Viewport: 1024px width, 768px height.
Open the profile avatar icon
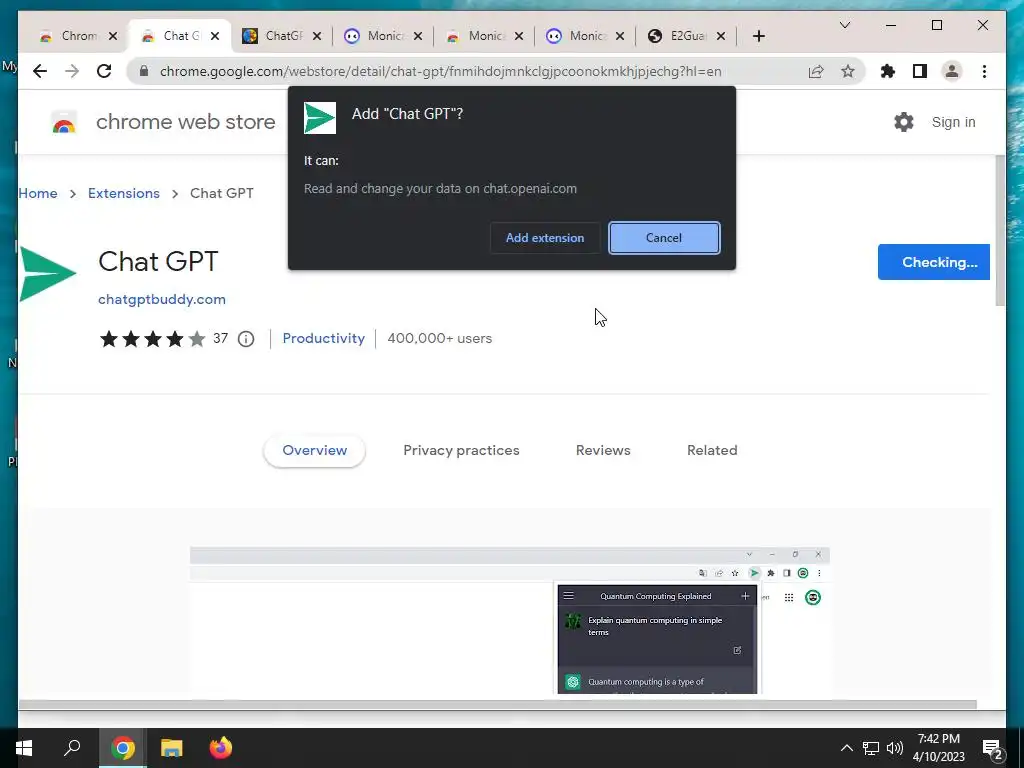tap(952, 71)
